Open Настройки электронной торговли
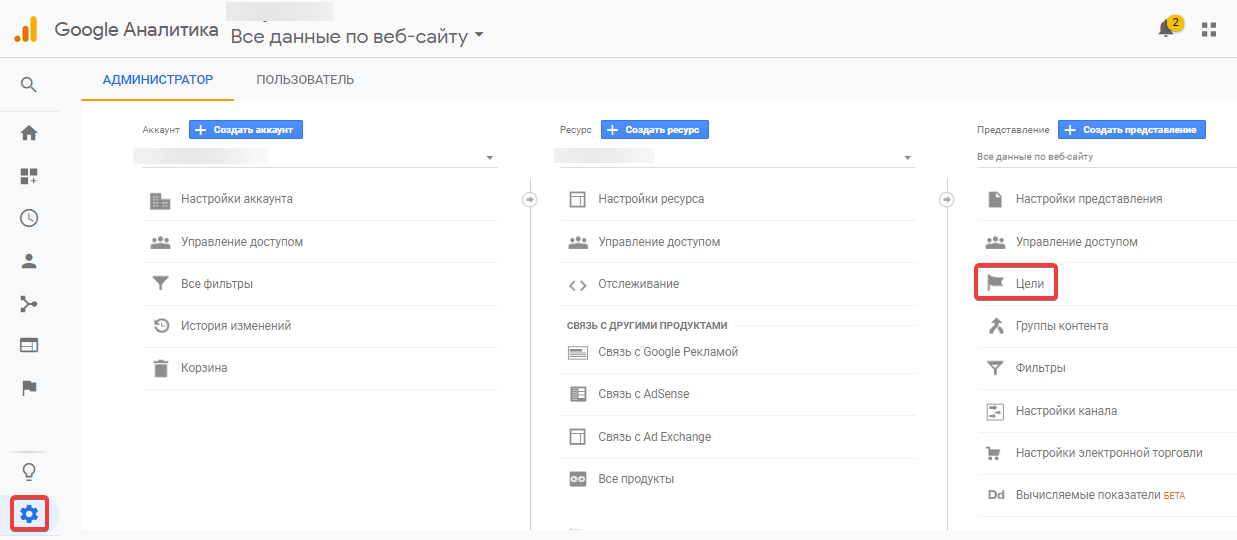1237x540 pixels. click(x=1108, y=453)
